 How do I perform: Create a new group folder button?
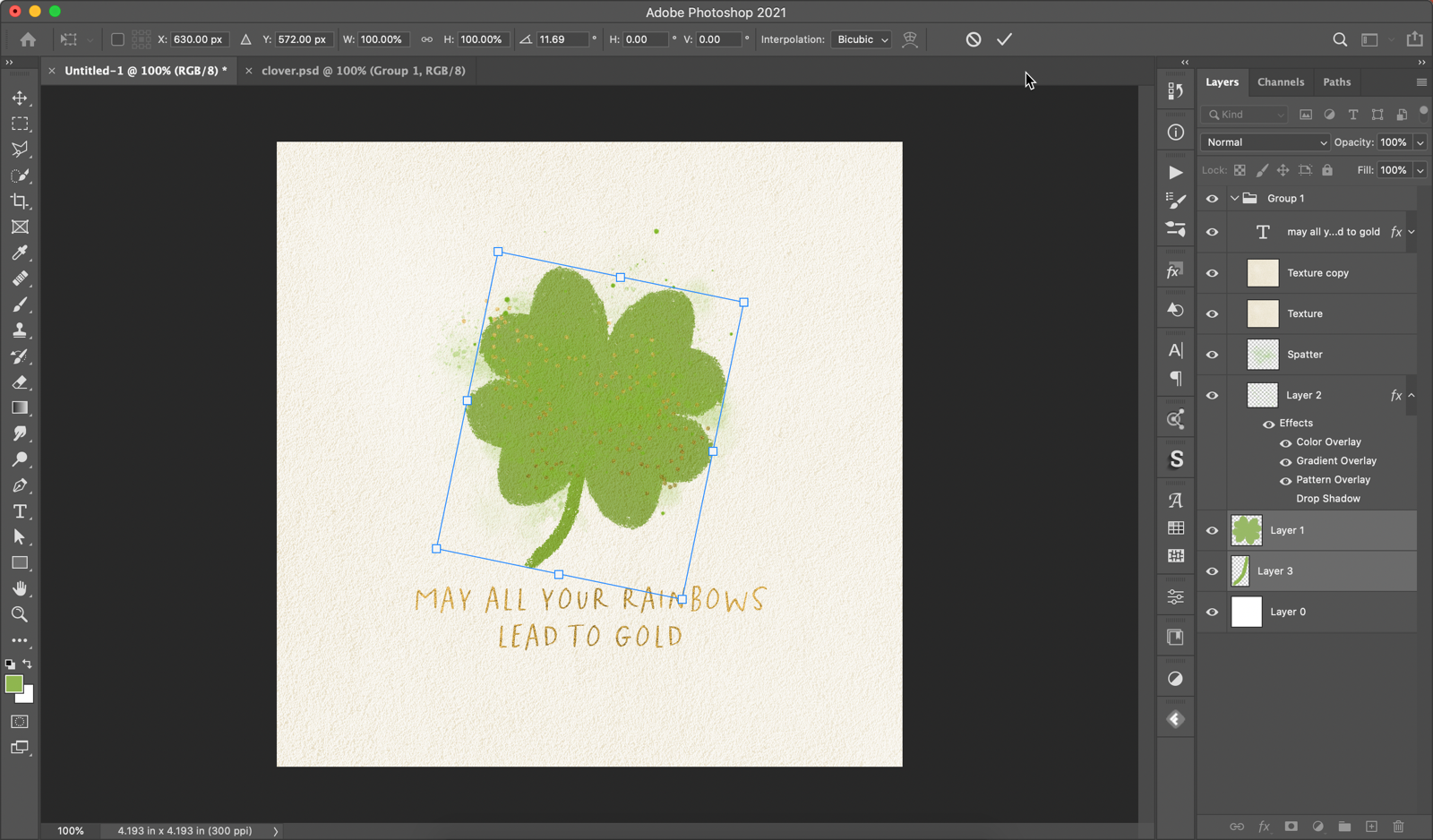click(x=1344, y=827)
